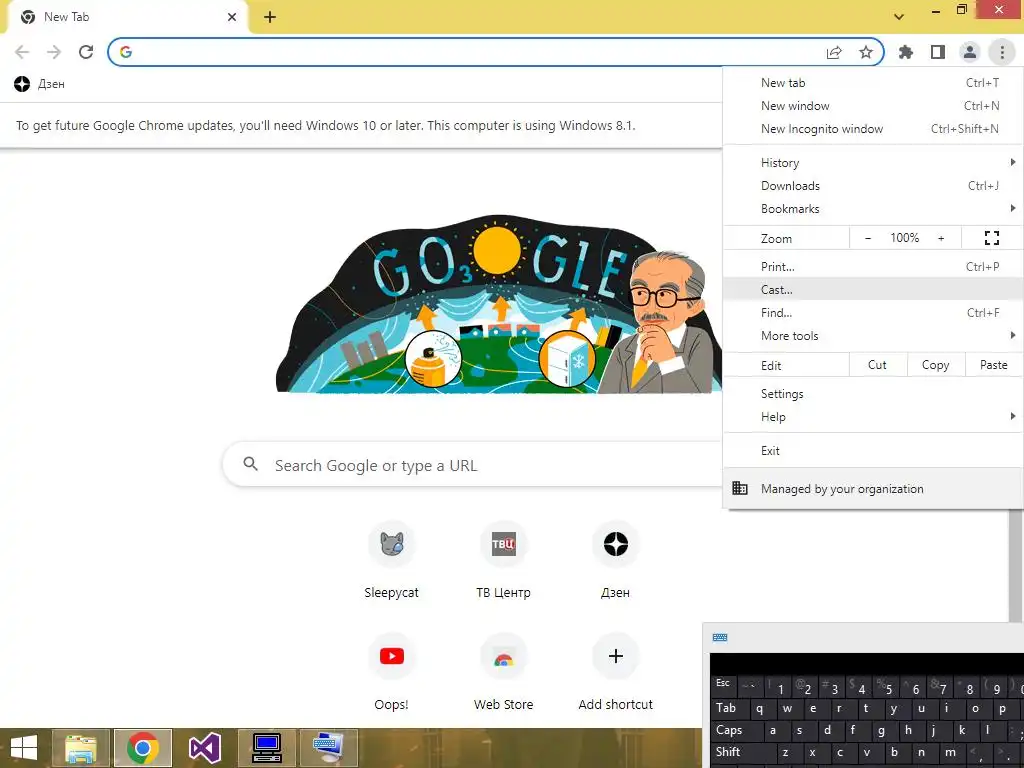
Task: Choose Find... from the menu
Action: tap(873, 312)
